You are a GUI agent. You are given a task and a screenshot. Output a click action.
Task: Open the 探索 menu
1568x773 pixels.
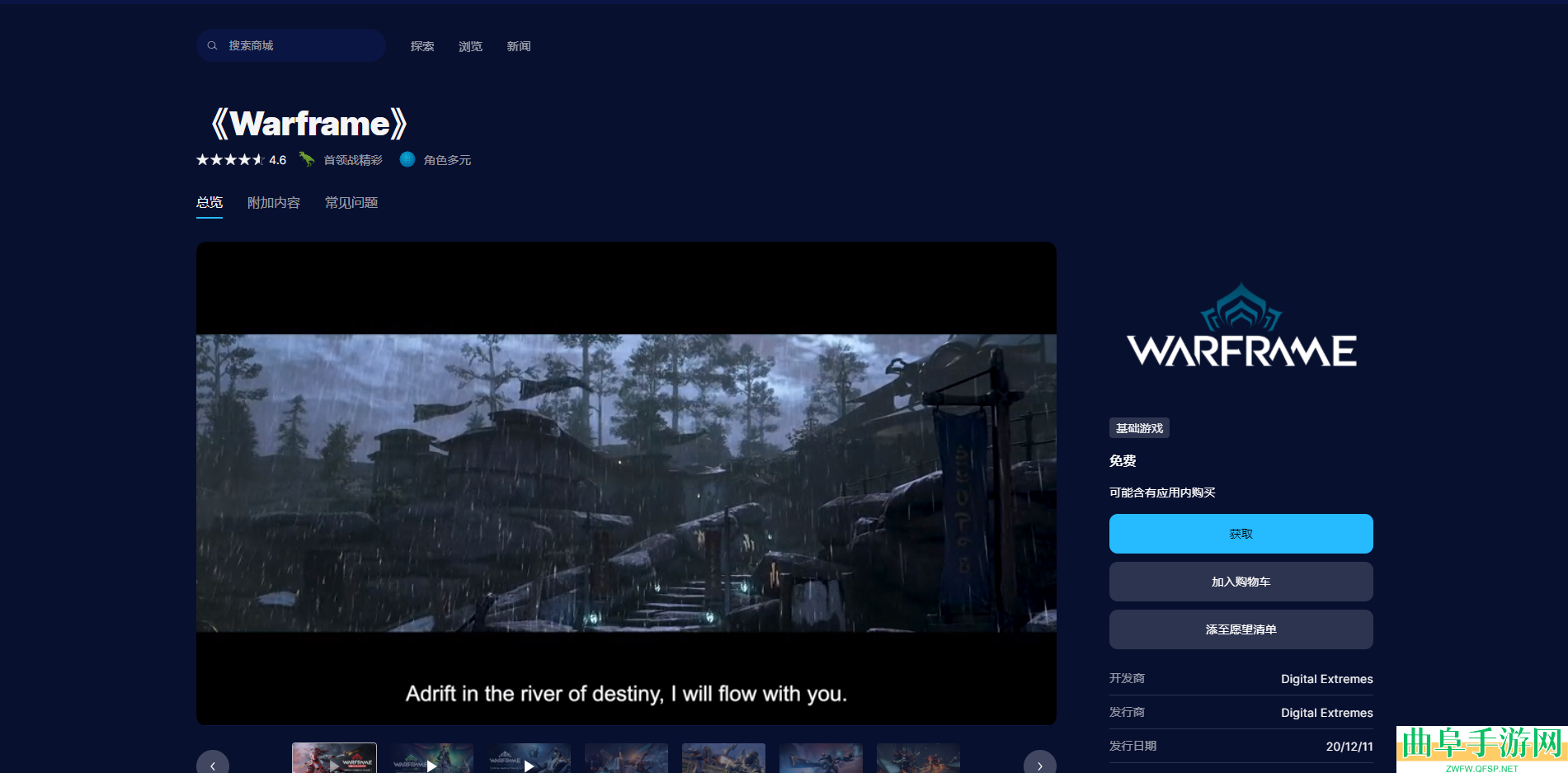(422, 46)
